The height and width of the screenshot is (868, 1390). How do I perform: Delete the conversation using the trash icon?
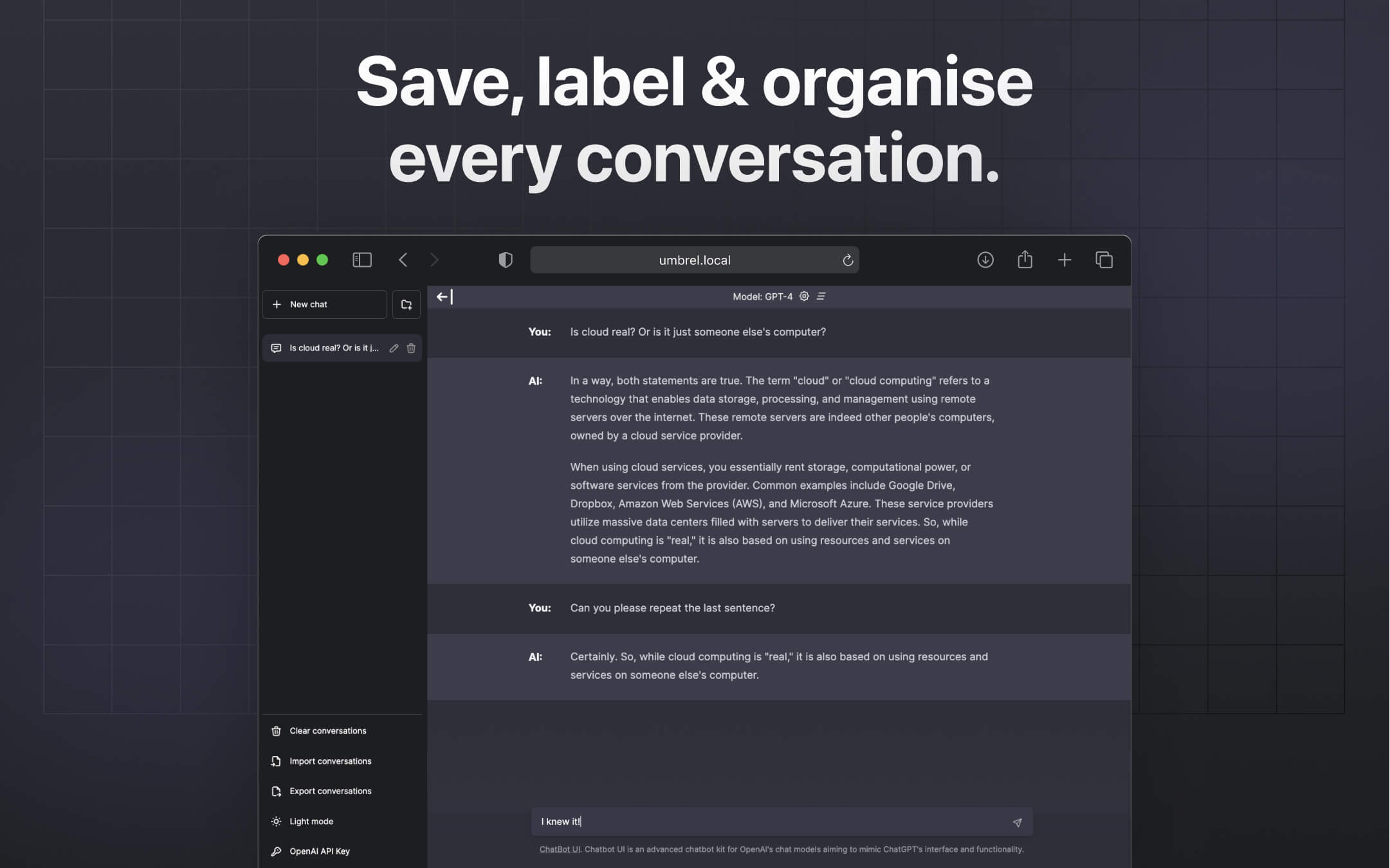click(411, 348)
